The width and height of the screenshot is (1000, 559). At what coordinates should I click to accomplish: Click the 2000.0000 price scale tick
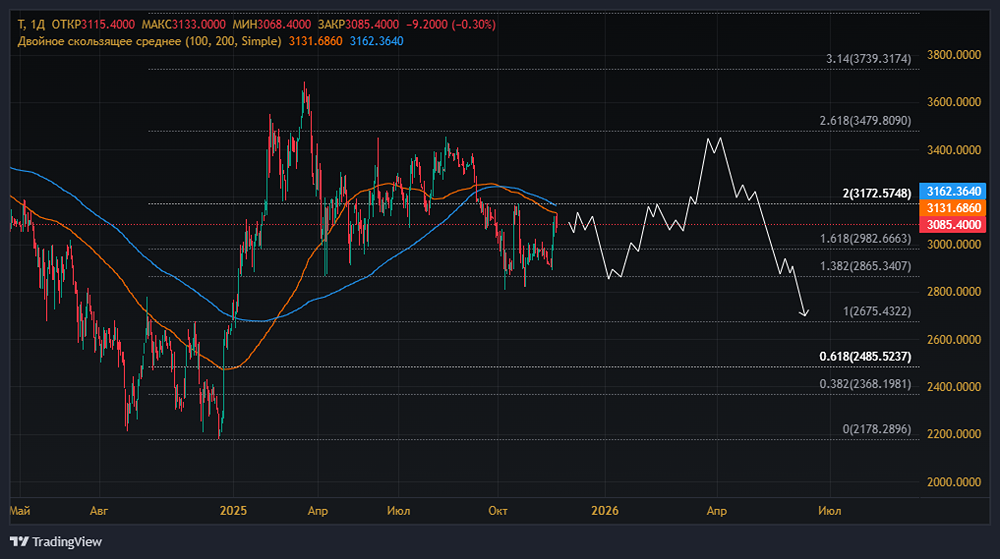953,482
